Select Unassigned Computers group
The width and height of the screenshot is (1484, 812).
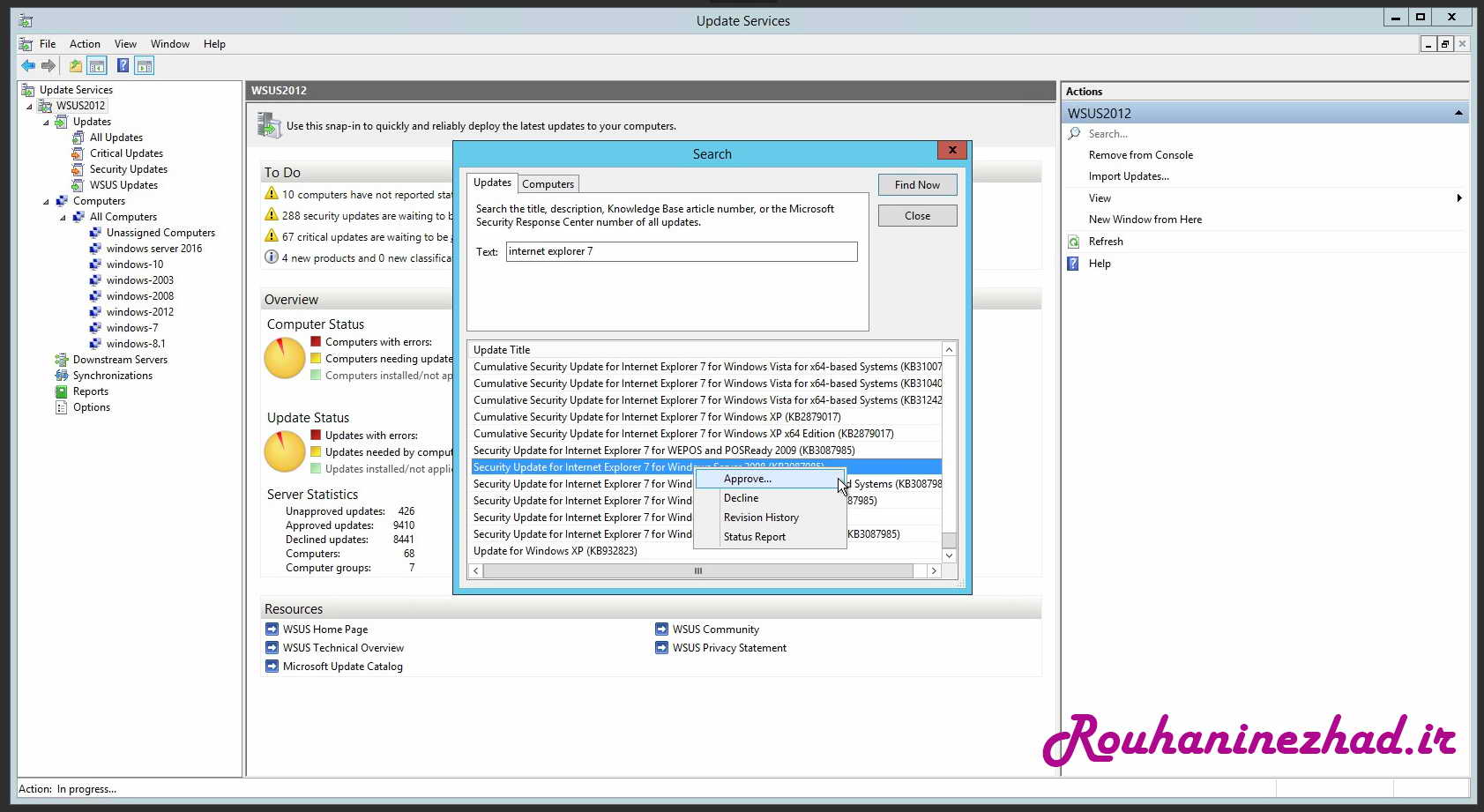[x=160, y=233]
